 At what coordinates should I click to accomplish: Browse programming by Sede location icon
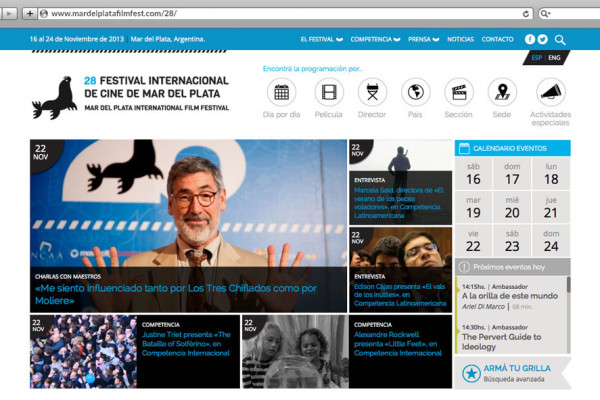pyautogui.click(x=502, y=92)
